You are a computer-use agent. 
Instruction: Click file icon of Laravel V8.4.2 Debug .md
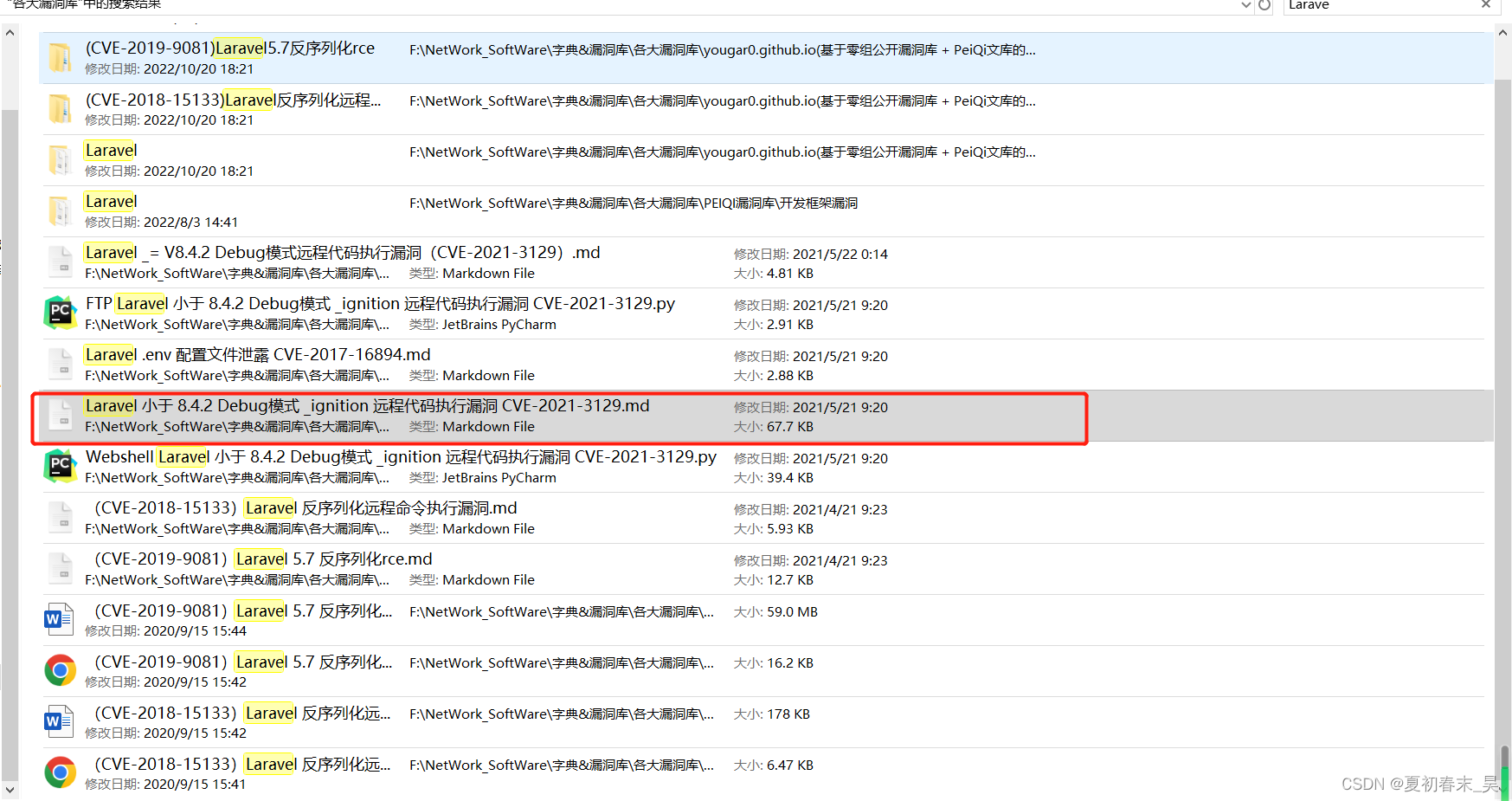[60, 262]
